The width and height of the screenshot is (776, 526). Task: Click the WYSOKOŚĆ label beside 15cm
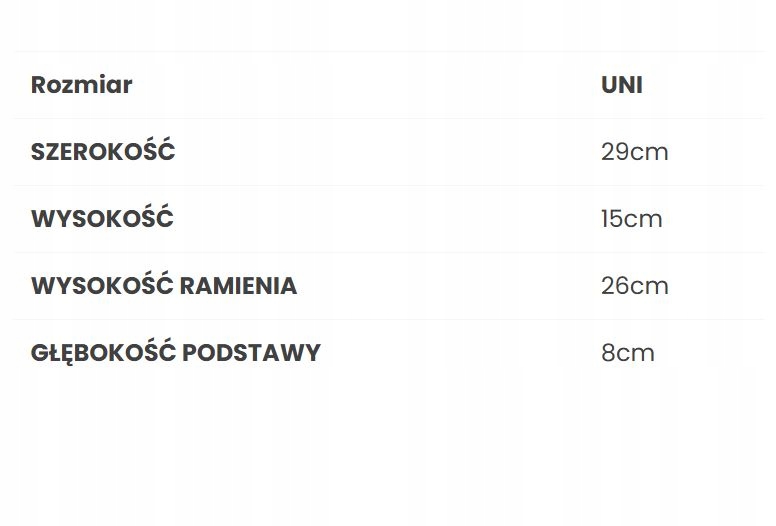[x=102, y=219]
